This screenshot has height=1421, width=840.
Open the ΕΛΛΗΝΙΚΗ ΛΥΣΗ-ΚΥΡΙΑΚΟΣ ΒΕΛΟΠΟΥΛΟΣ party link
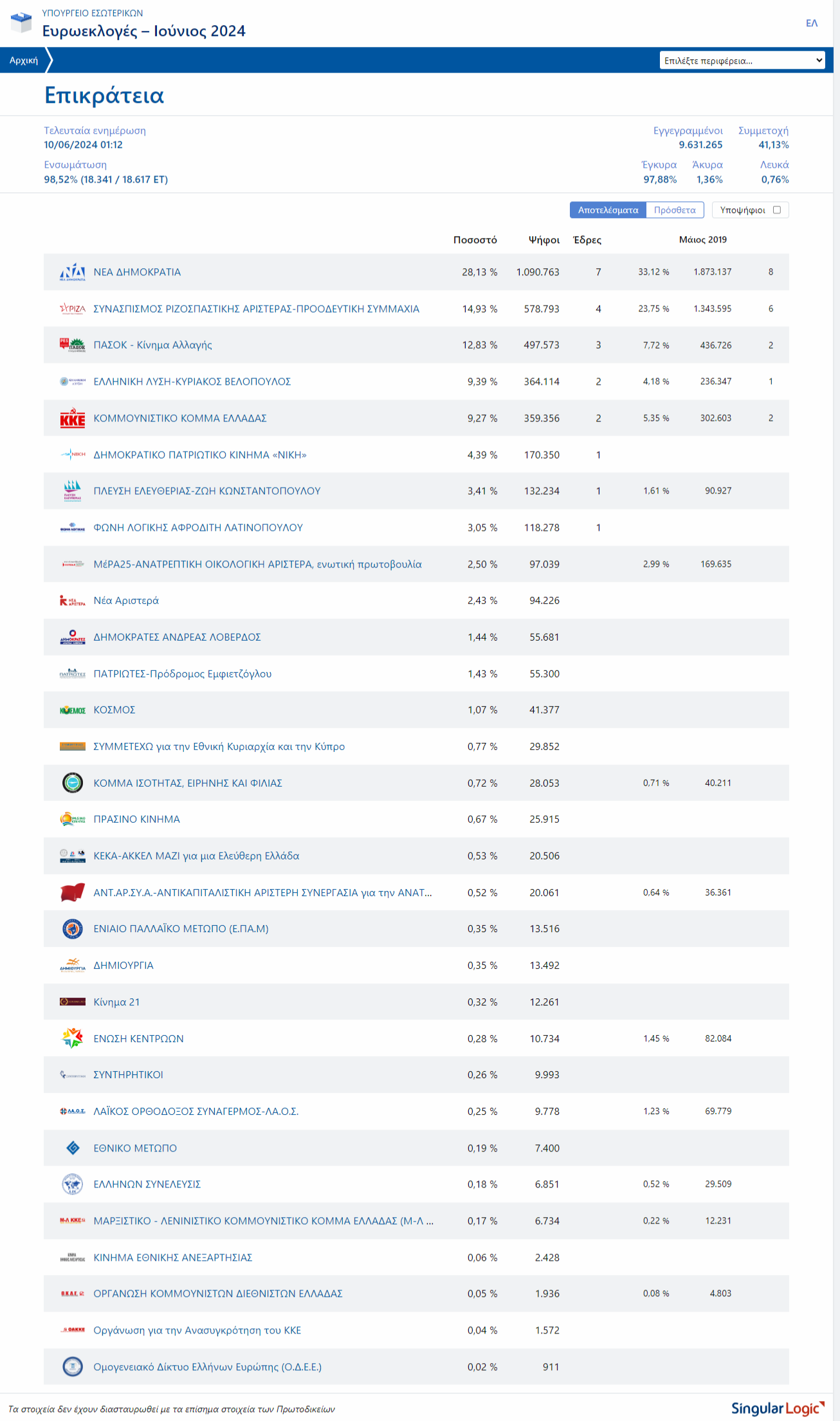(192, 381)
